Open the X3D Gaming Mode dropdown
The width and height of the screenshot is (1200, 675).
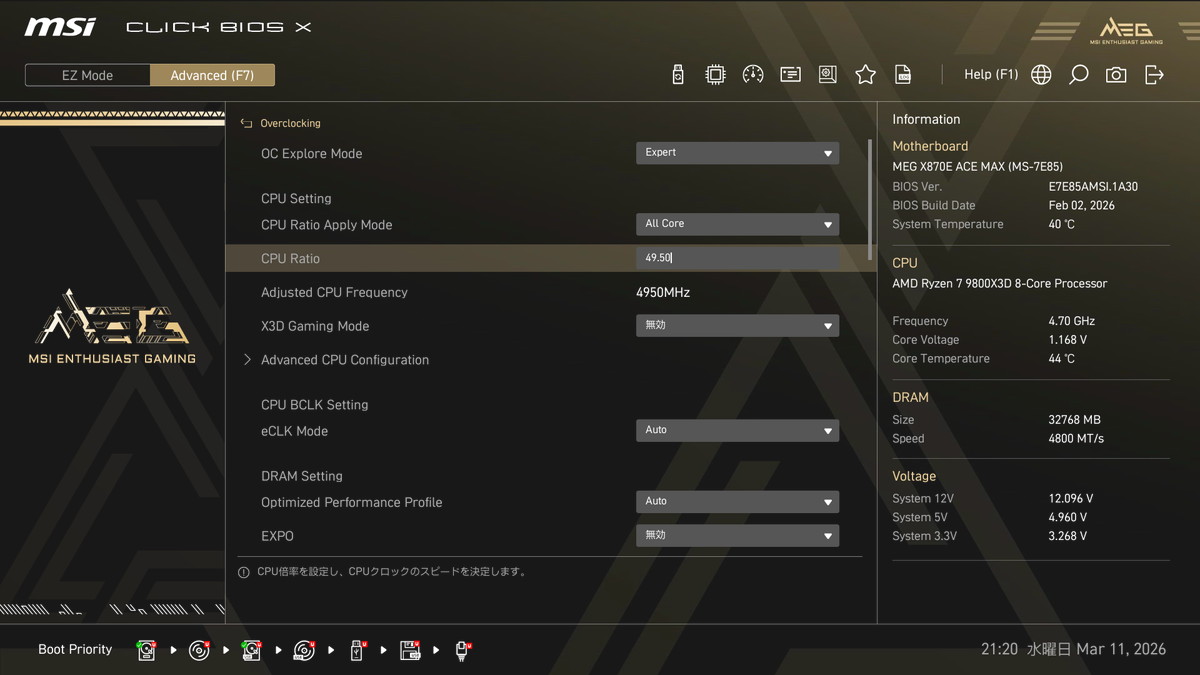pyautogui.click(x=737, y=326)
